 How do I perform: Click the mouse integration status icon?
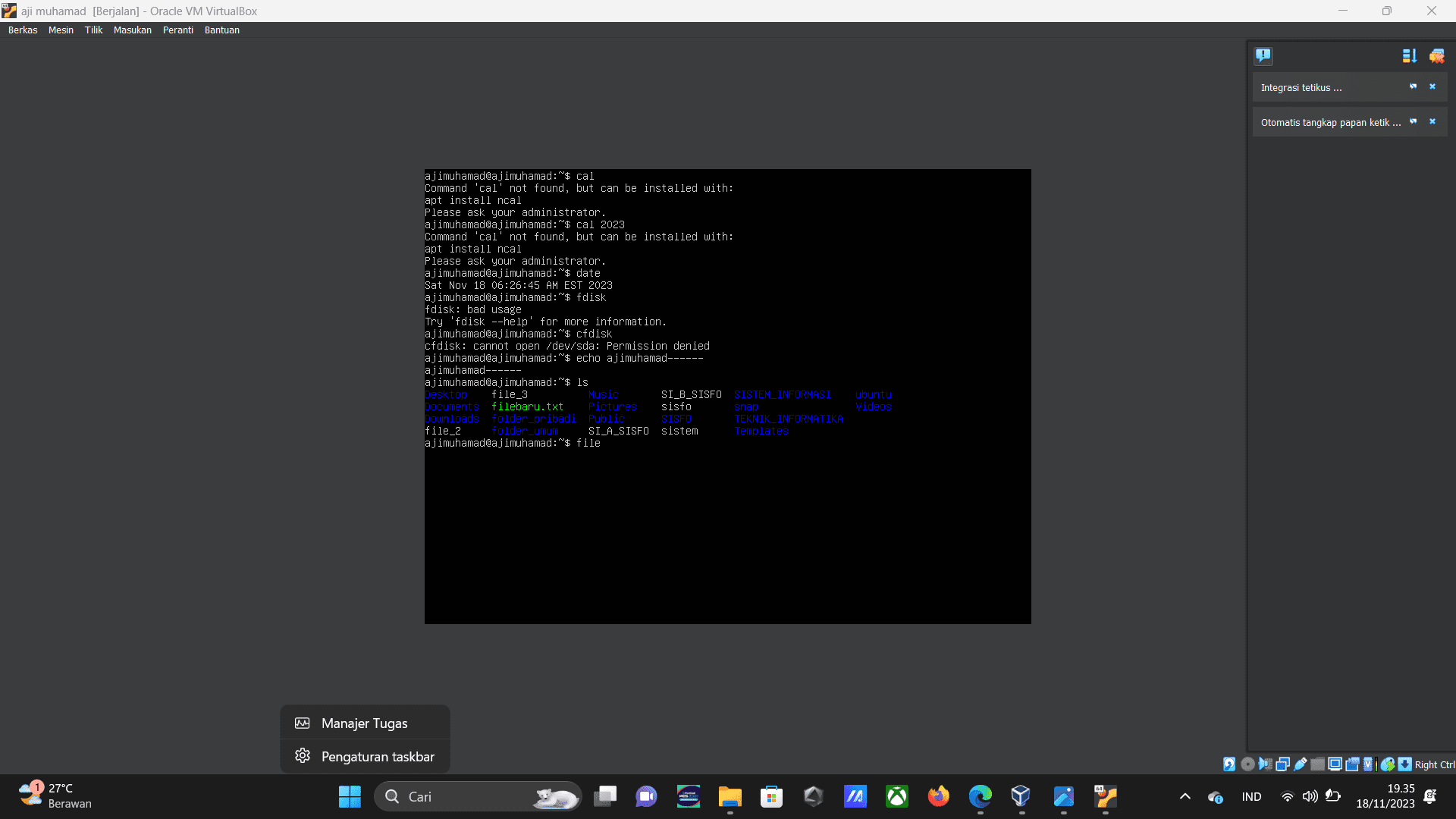point(1388,764)
